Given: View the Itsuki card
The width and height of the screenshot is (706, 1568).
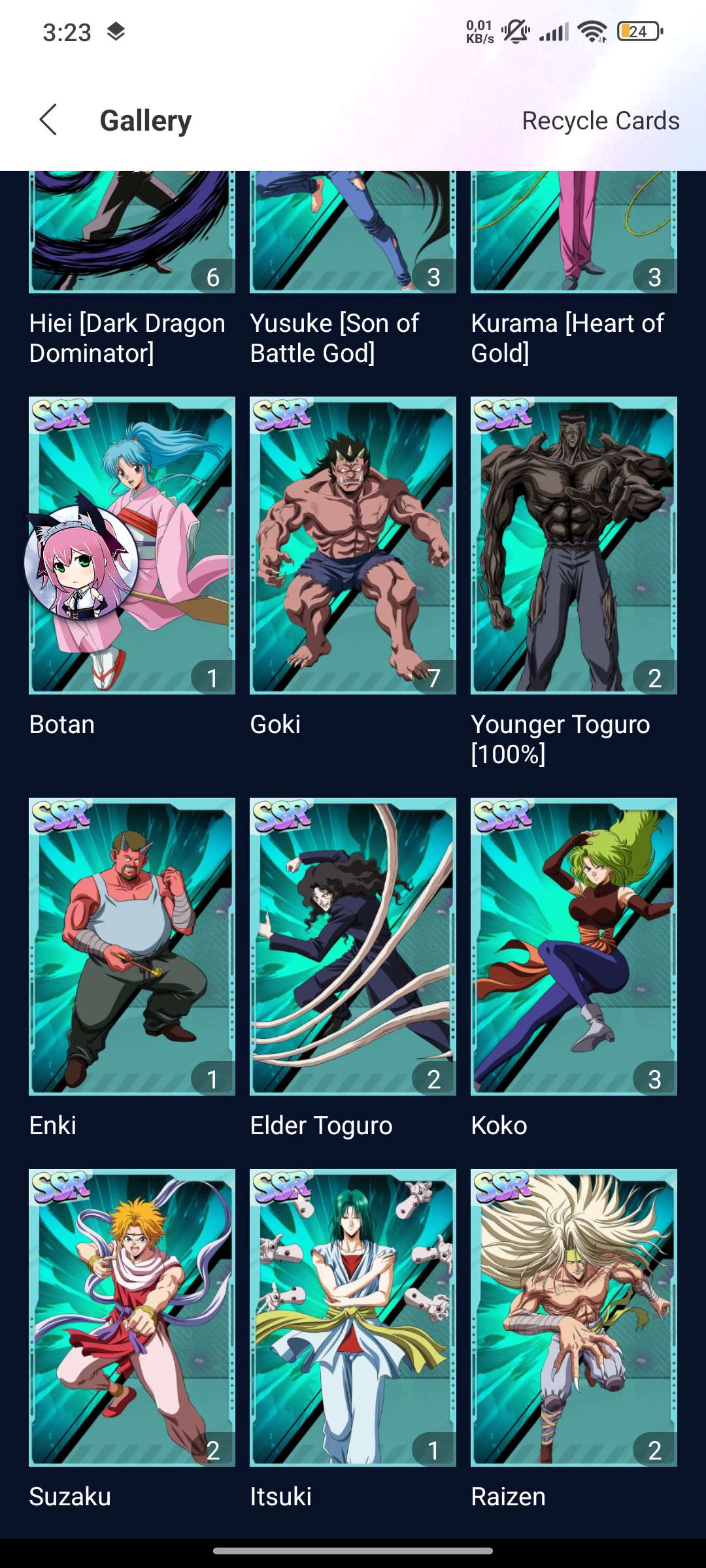Looking at the screenshot, I should [353, 1318].
